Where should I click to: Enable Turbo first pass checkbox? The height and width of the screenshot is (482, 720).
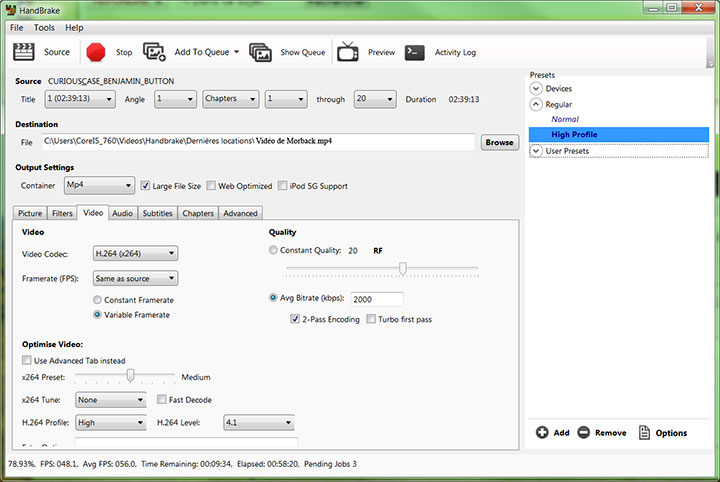coord(371,319)
